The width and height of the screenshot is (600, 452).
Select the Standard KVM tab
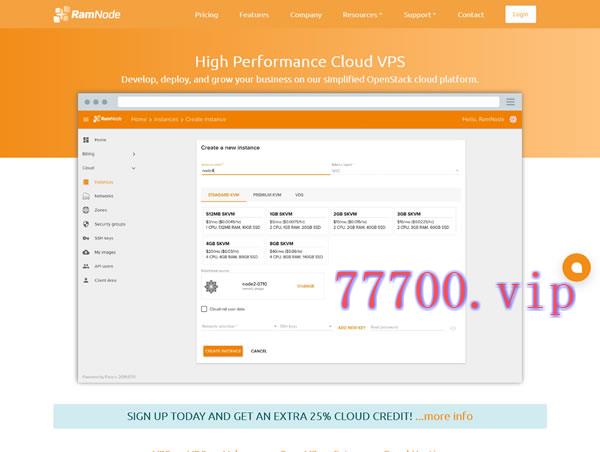point(224,195)
